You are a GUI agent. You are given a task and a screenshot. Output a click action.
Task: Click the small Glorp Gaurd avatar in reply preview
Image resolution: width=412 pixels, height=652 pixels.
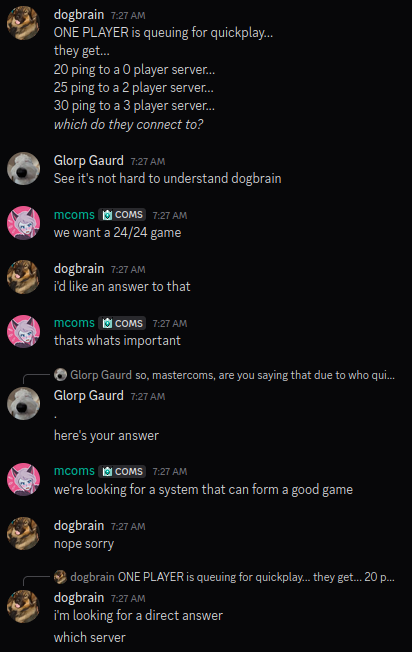60,375
